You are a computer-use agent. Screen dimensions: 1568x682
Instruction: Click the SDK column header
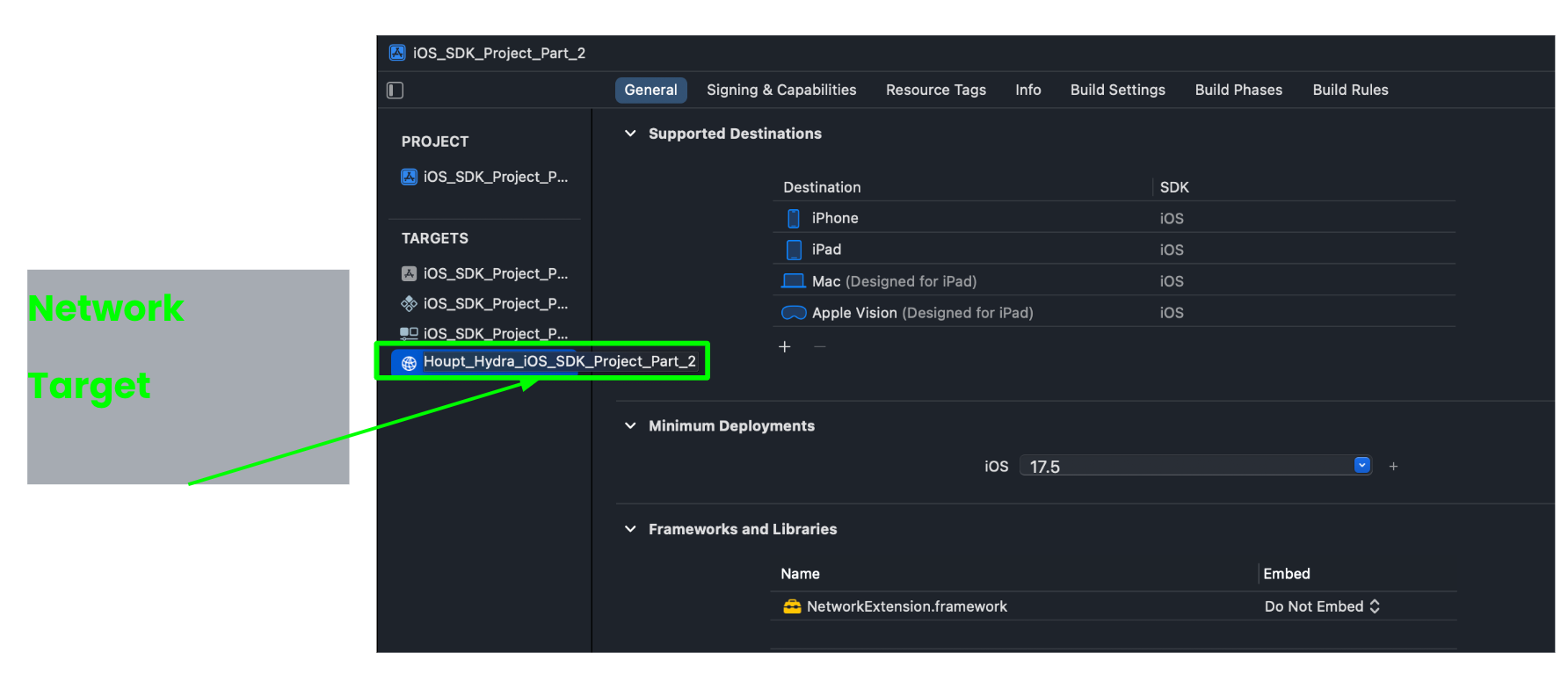[1174, 187]
